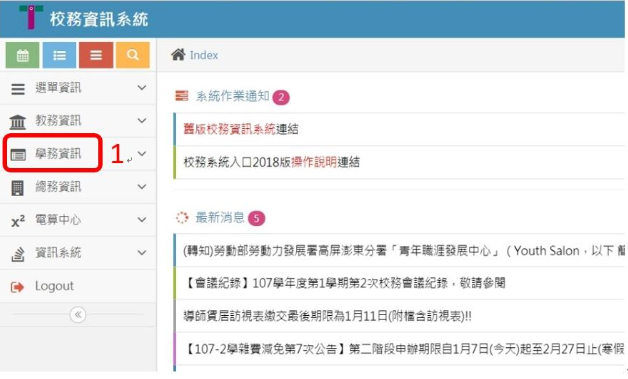
Task: Click the 校務資訊系統 title in the header
Action: (99, 19)
